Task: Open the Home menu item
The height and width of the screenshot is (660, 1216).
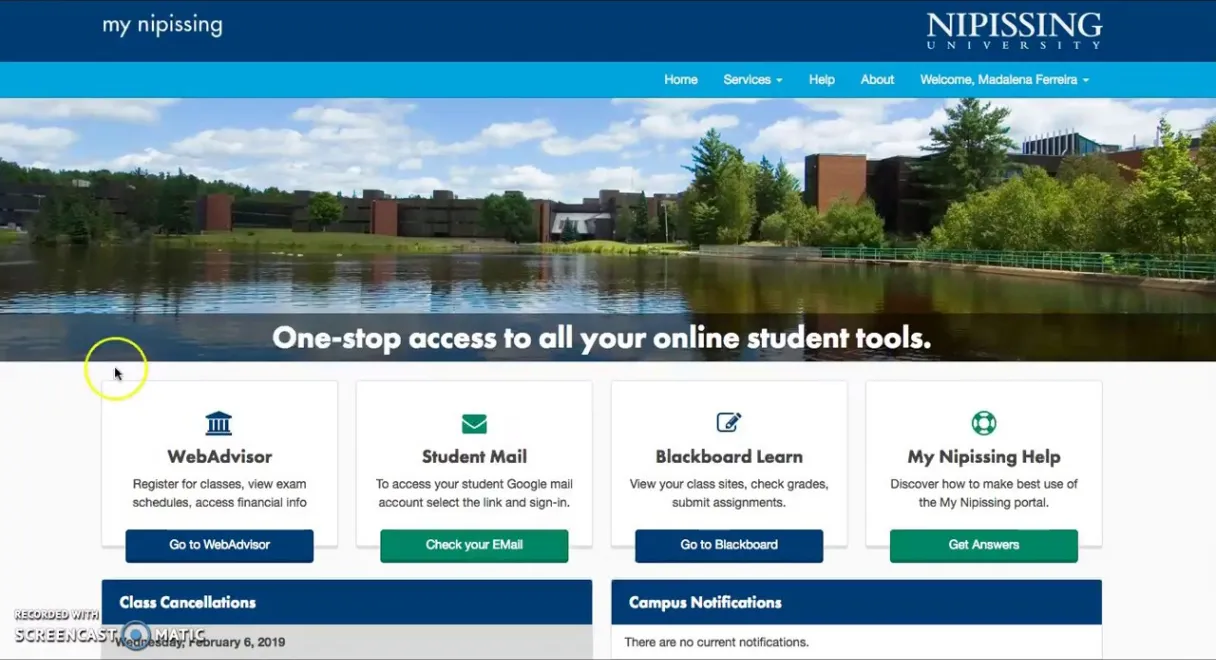Action: click(x=681, y=80)
